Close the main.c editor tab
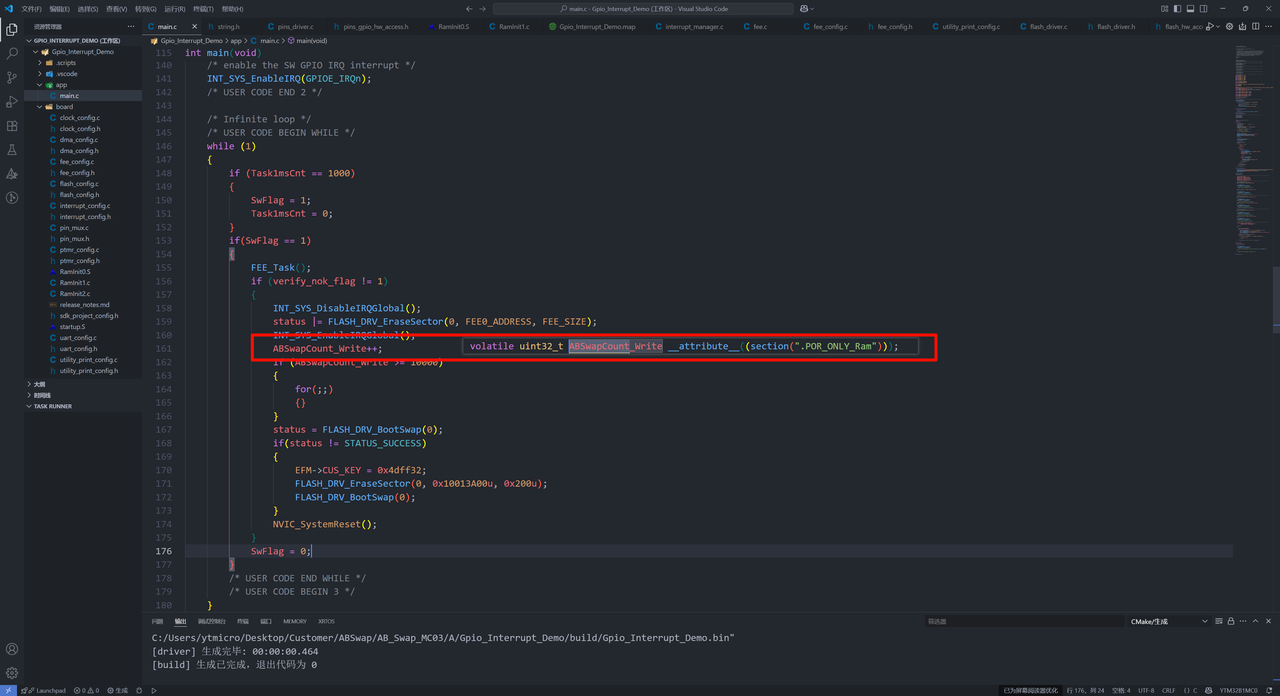The image size is (1280, 696). click(194, 27)
